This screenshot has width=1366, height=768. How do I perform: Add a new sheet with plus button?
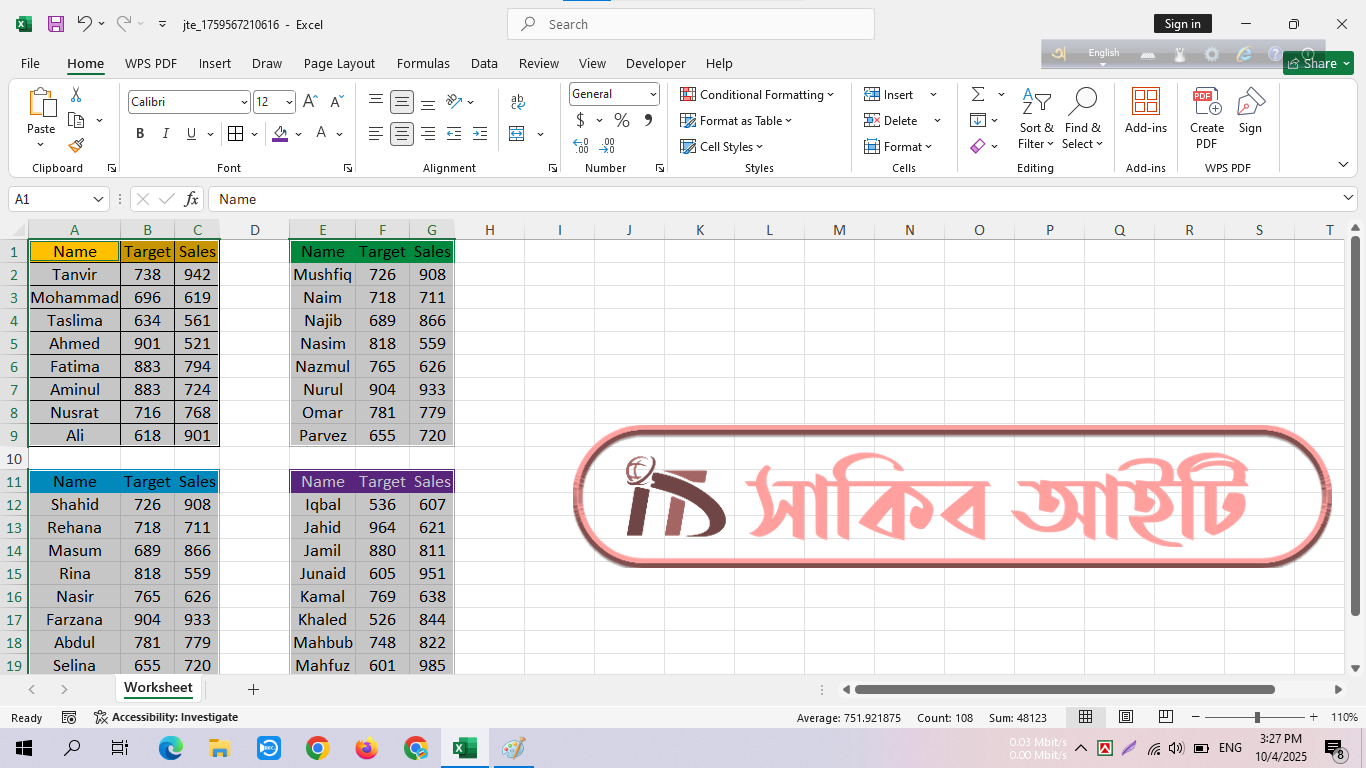253,689
